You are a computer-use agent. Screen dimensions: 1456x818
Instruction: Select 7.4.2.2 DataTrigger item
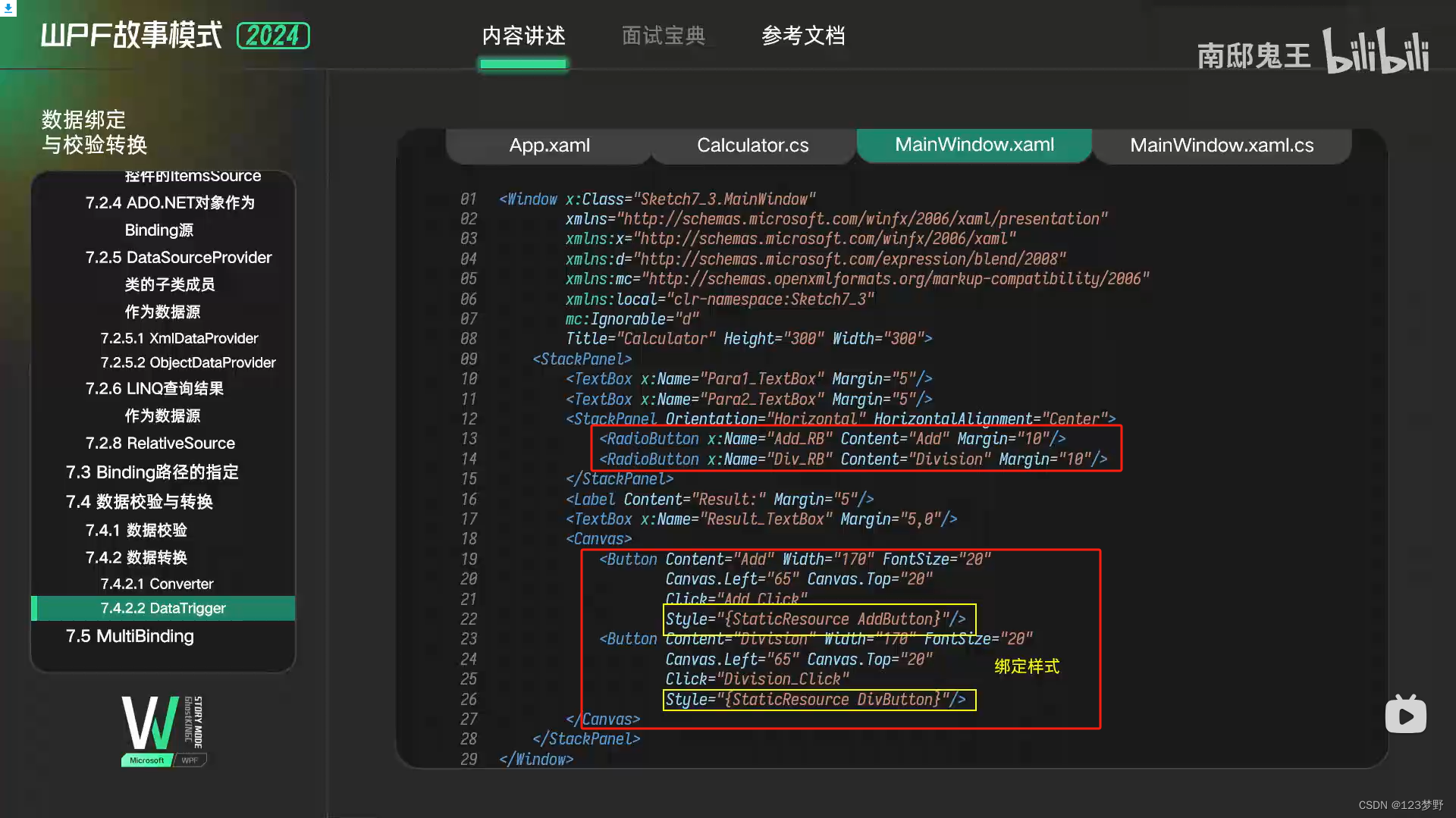[x=163, y=608]
